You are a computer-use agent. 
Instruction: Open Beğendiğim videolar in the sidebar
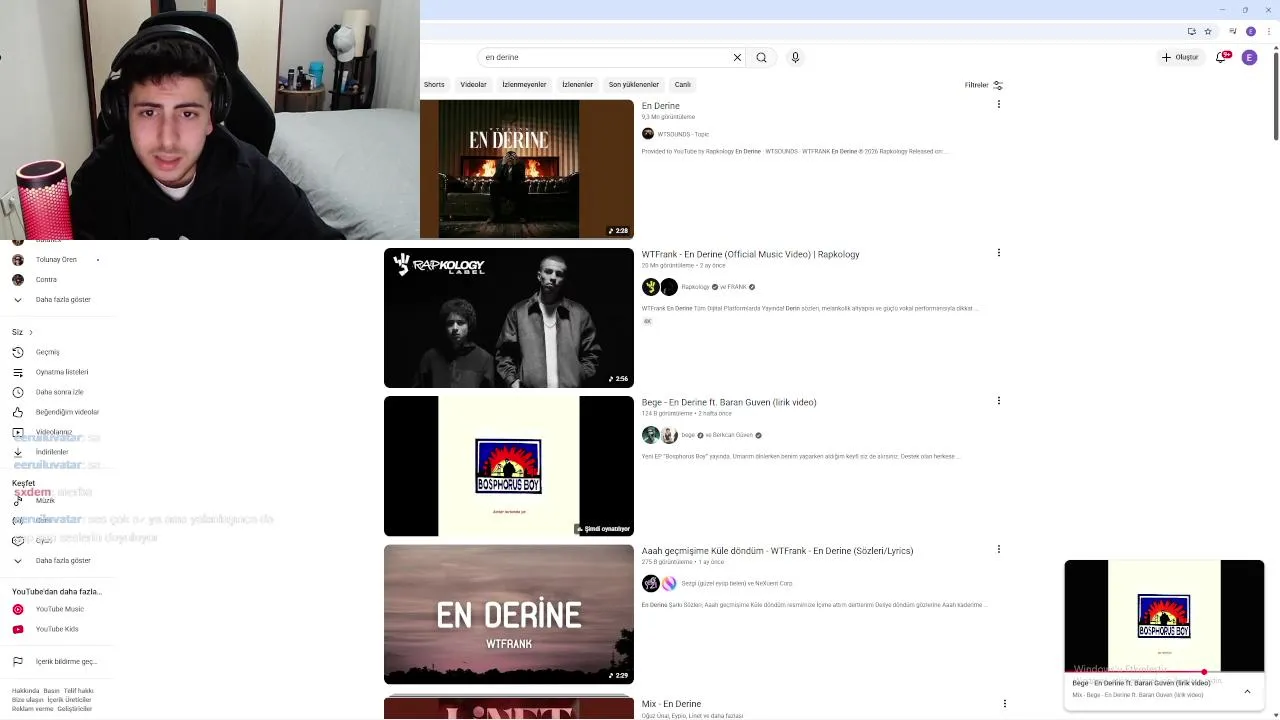pyautogui.click(x=55, y=412)
